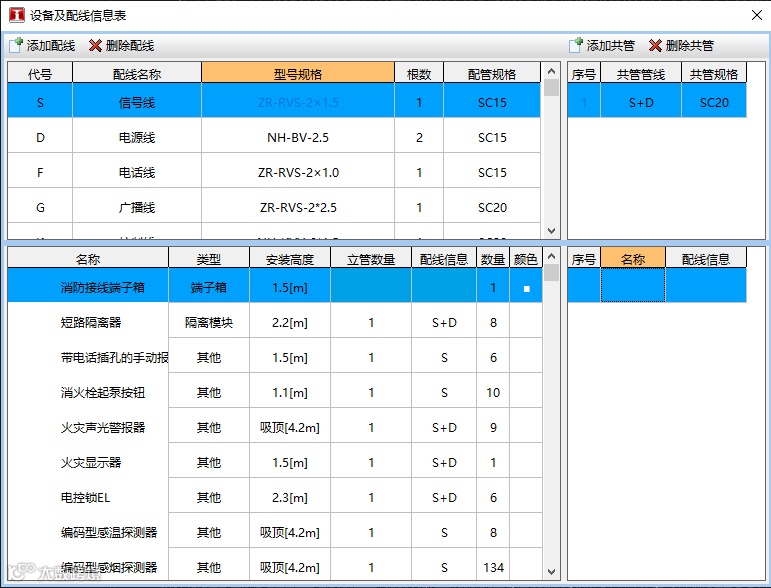Viewport: 771px width, 588px height.
Task: Click the 添加共管 add shared conduit icon
Action: point(576,45)
